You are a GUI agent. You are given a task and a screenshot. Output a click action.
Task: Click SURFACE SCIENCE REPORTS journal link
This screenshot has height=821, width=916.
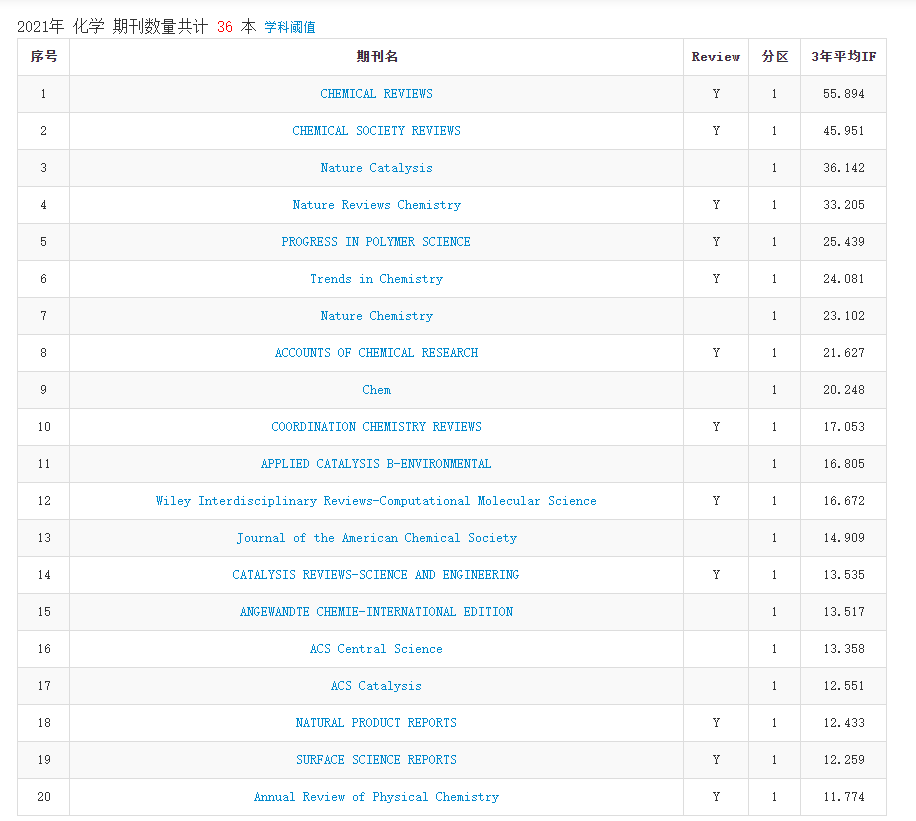click(376, 760)
